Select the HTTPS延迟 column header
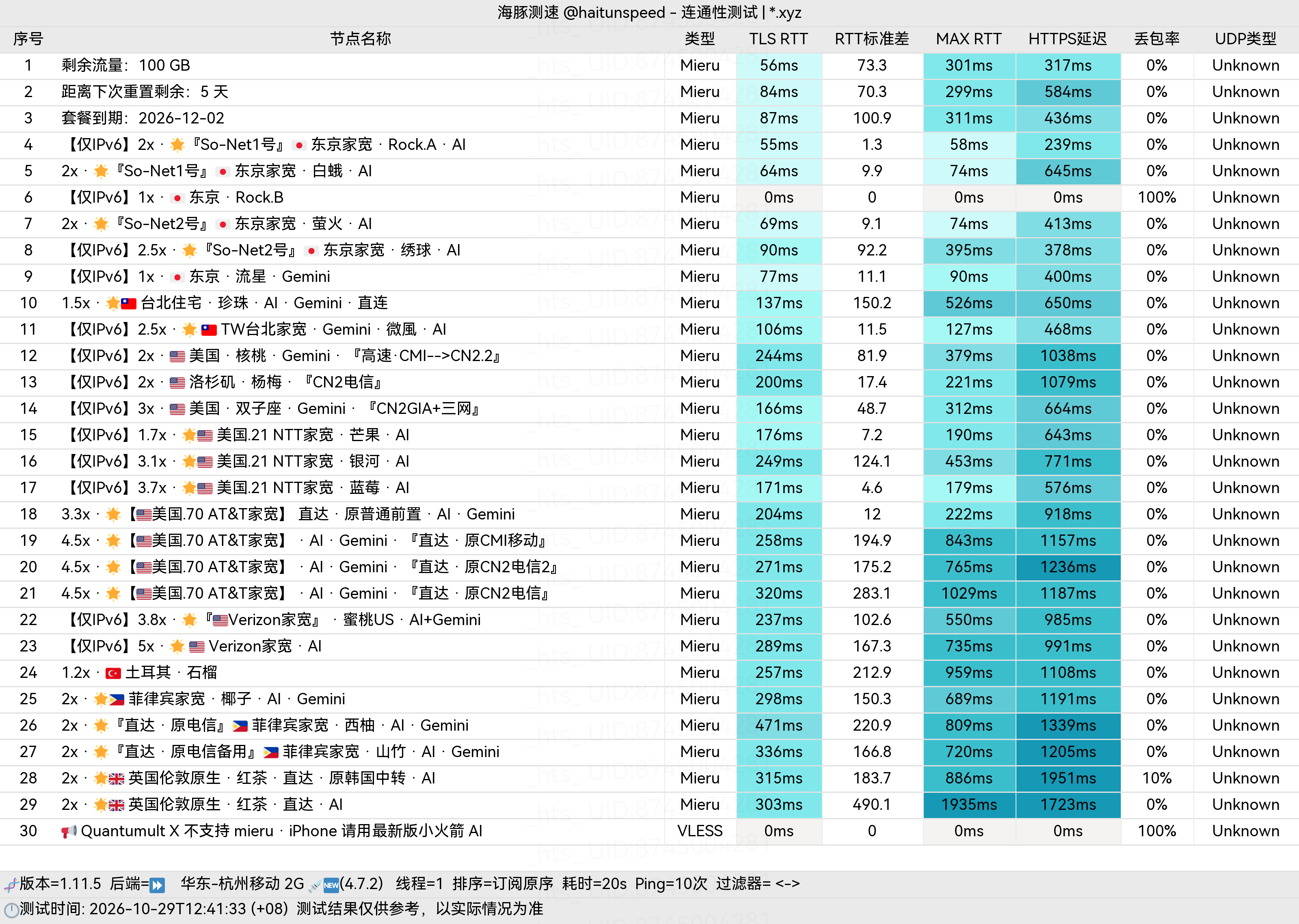 tap(1068, 39)
